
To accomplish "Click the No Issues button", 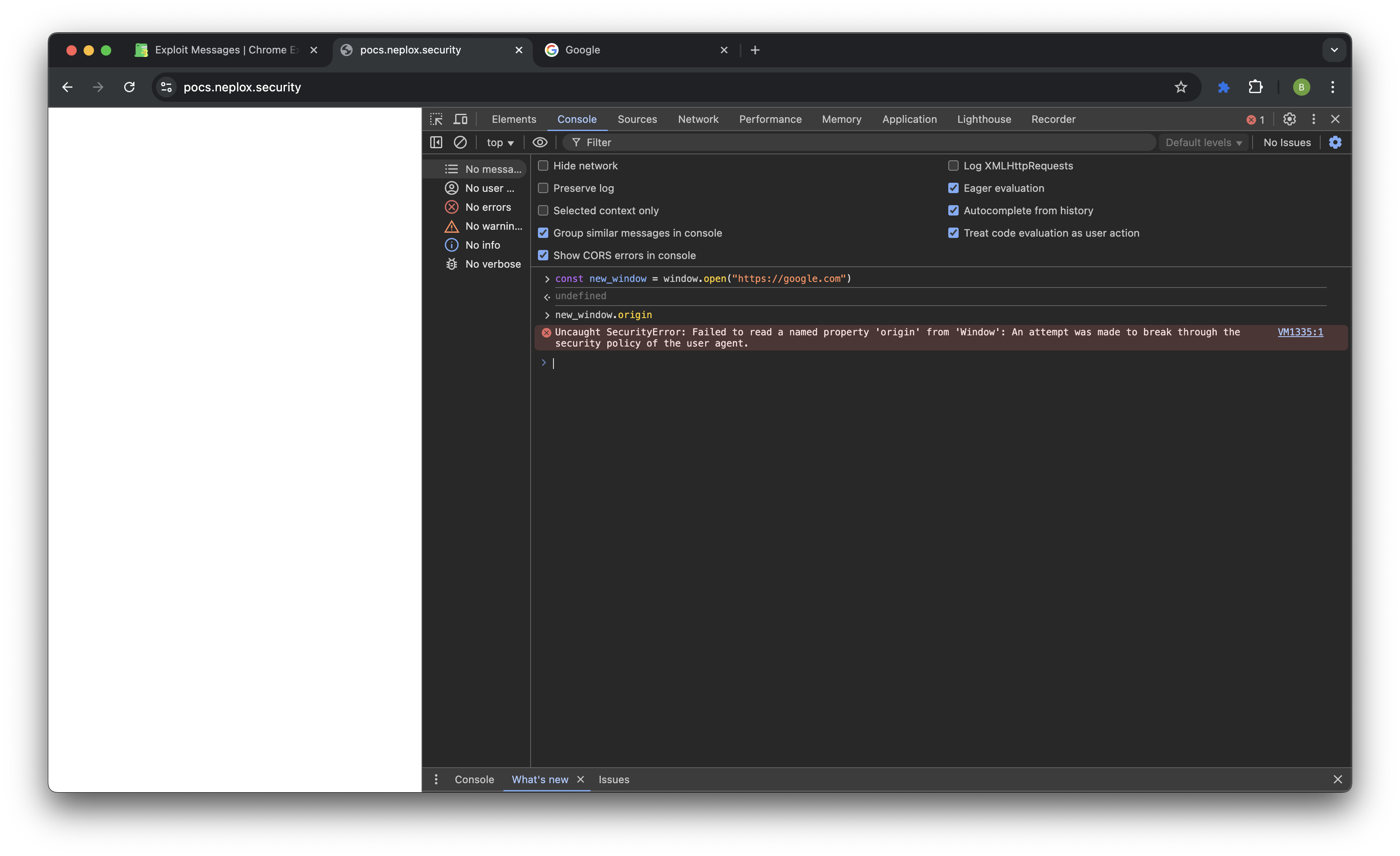I will (1286, 143).
